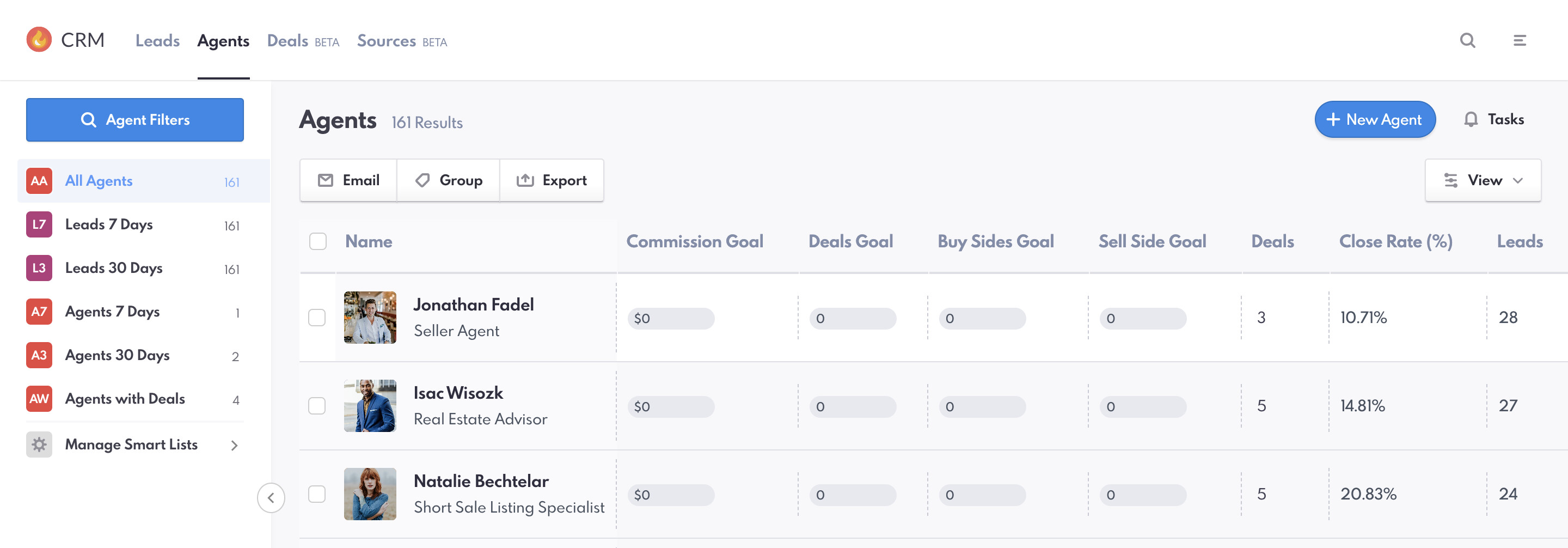Collapse the sidebar with the arrow button
Screen dimensions: 1568x548
click(271, 497)
